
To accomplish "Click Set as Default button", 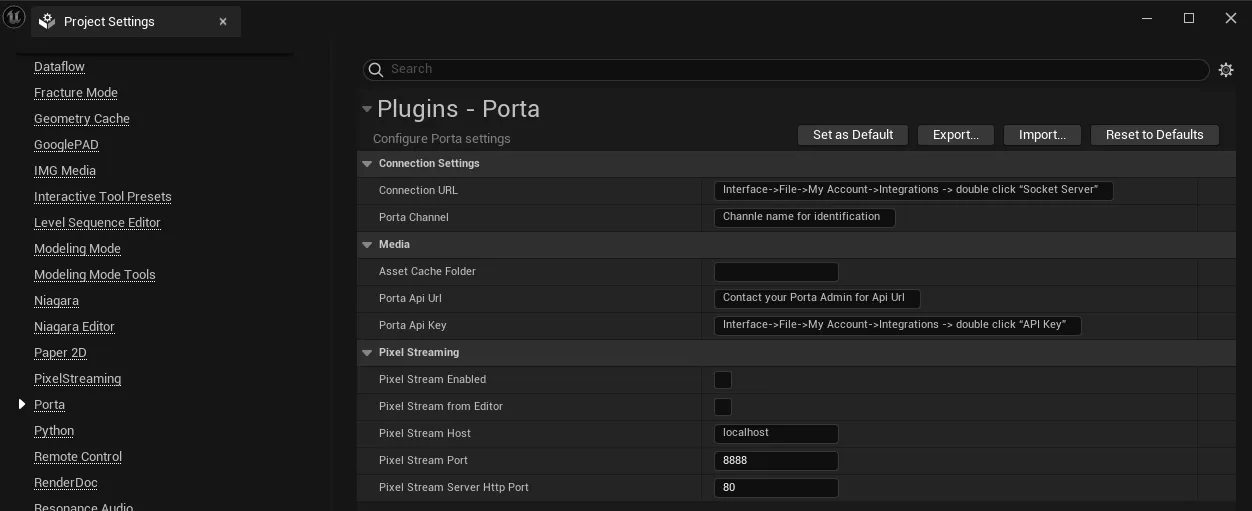I will point(853,135).
